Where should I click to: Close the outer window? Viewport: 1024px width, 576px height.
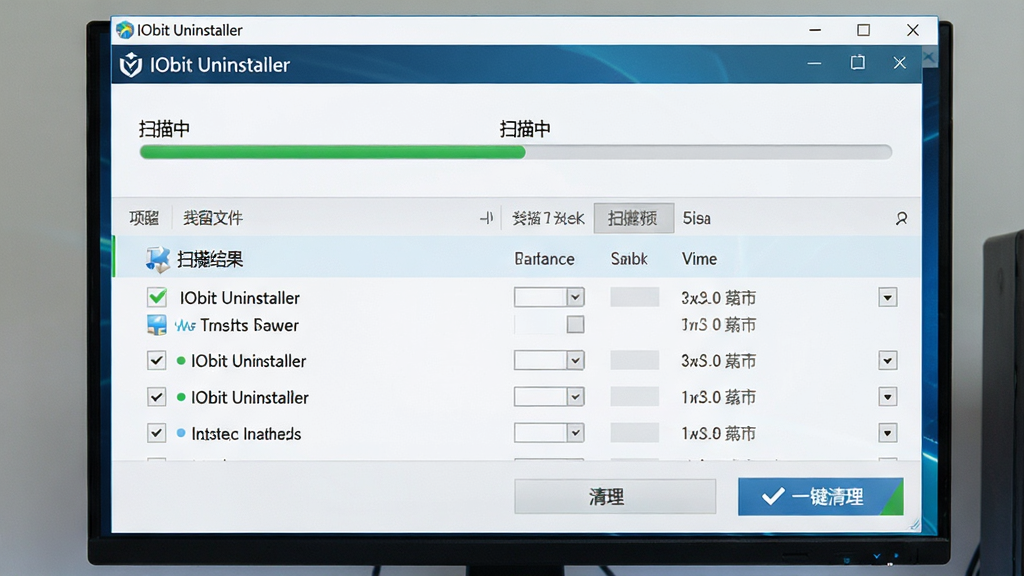[913, 30]
